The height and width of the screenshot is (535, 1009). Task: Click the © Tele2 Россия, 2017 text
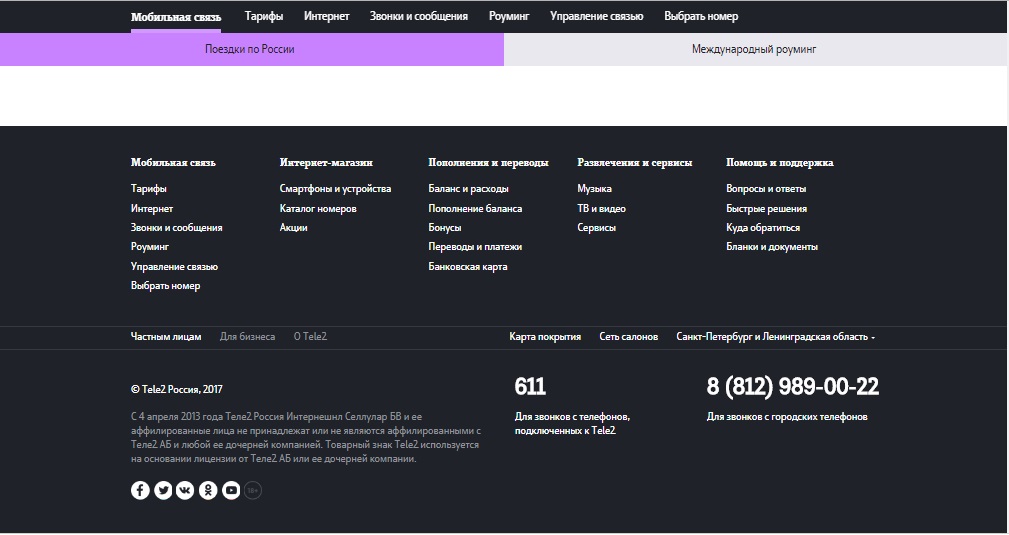click(177, 390)
